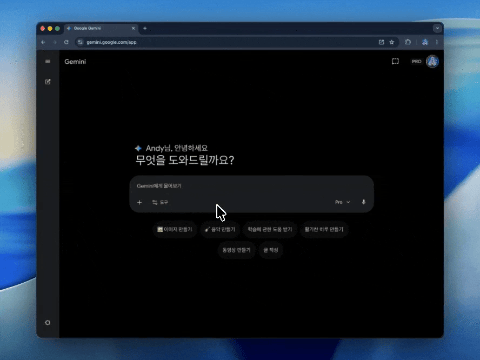The image size is (480, 360).
Task: Open site info icon in address bar
Action: 80,42
